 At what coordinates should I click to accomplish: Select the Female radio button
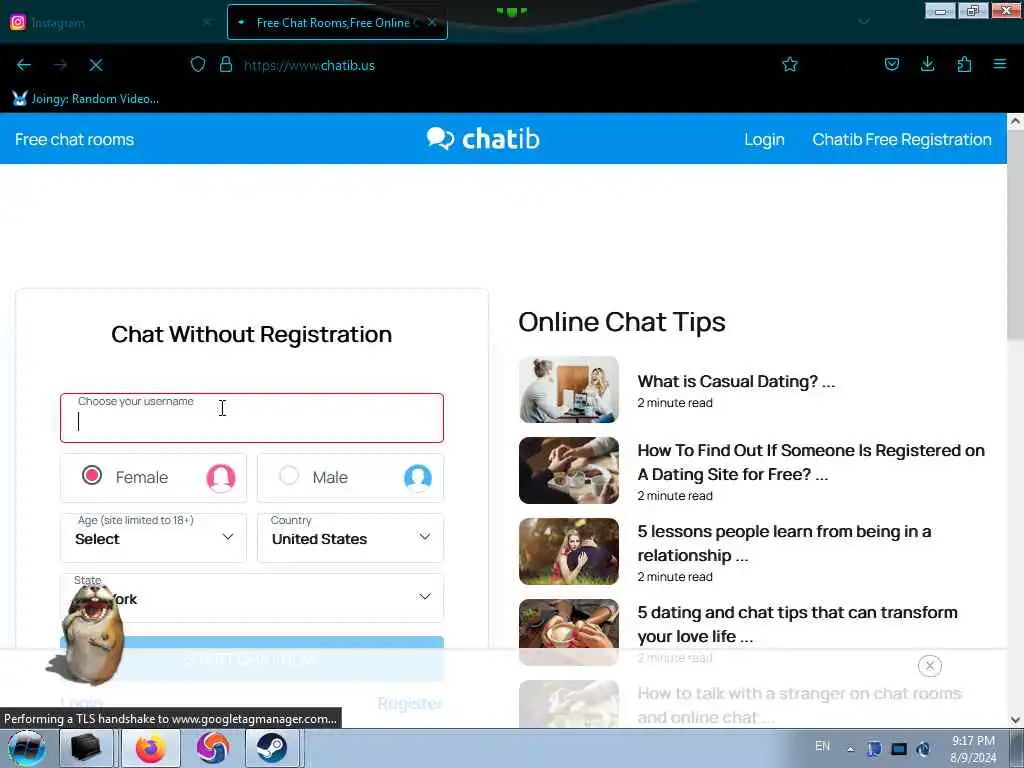tap(92, 475)
